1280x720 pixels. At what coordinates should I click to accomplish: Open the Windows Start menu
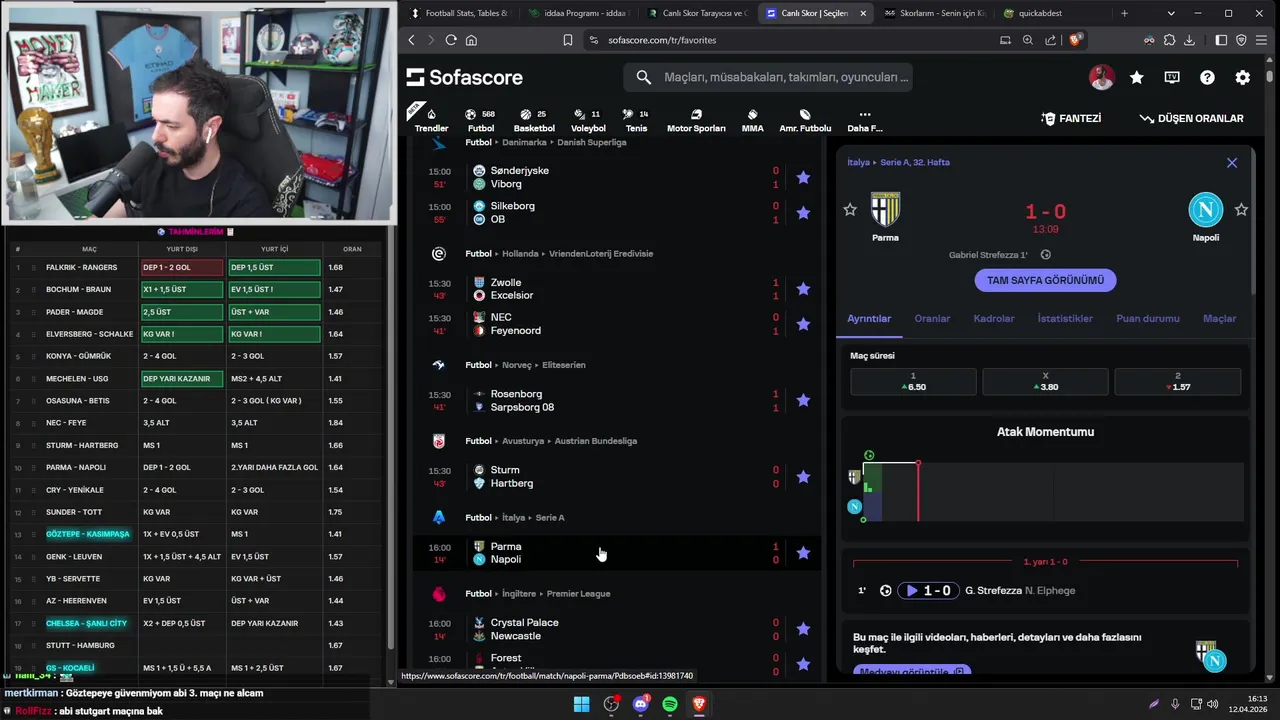pos(581,704)
